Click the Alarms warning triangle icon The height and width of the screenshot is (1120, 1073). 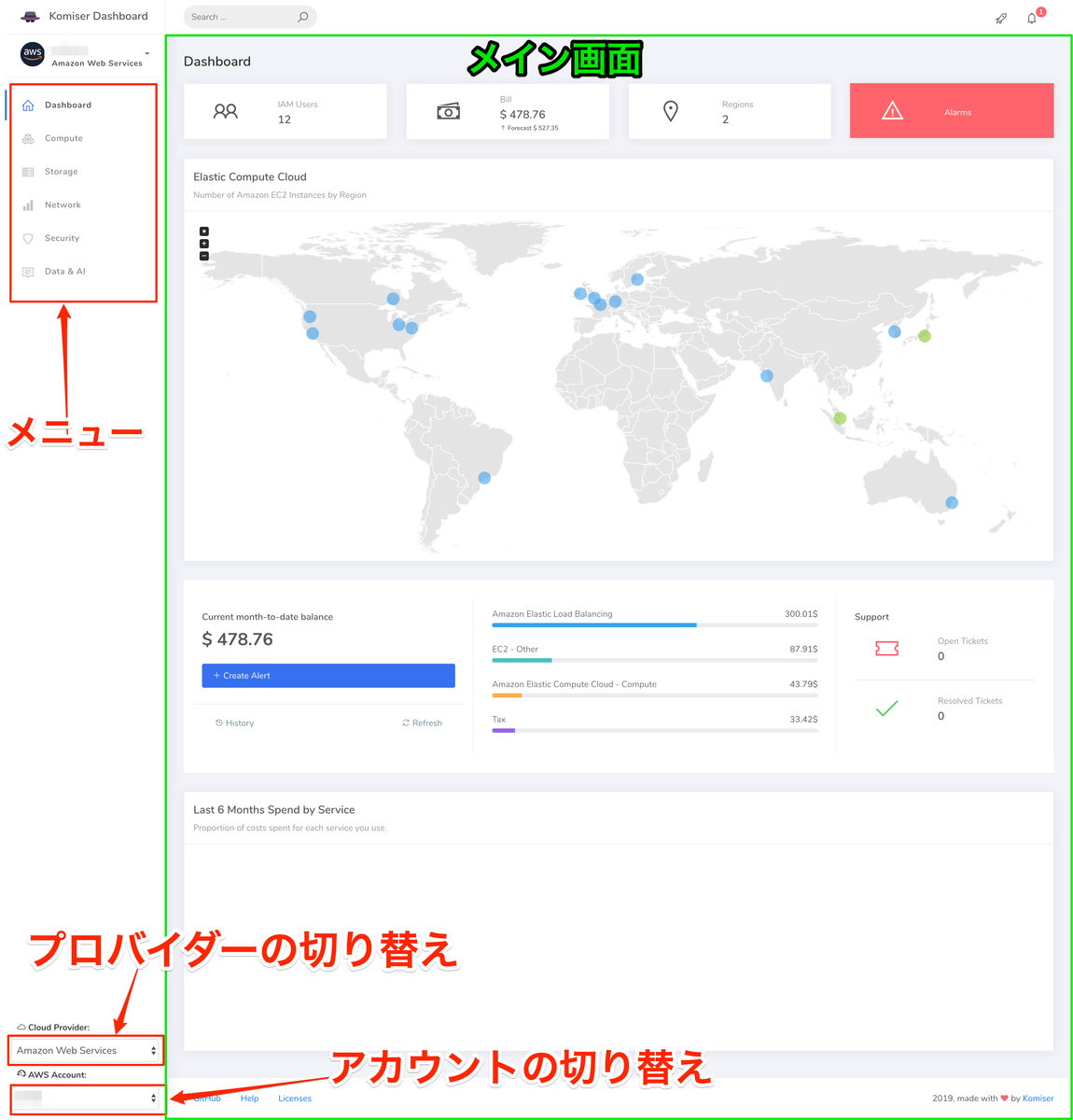click(893, 111)
